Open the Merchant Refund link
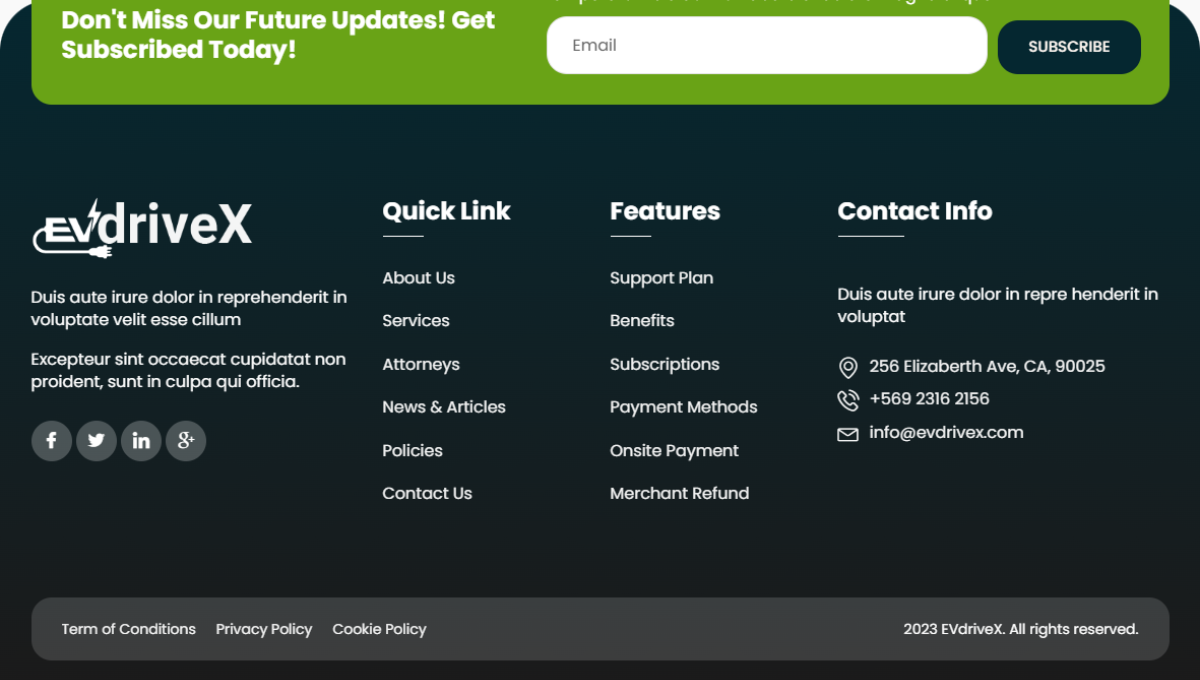Viewport: 1200px width, 680px height. (x=679, y=493)
